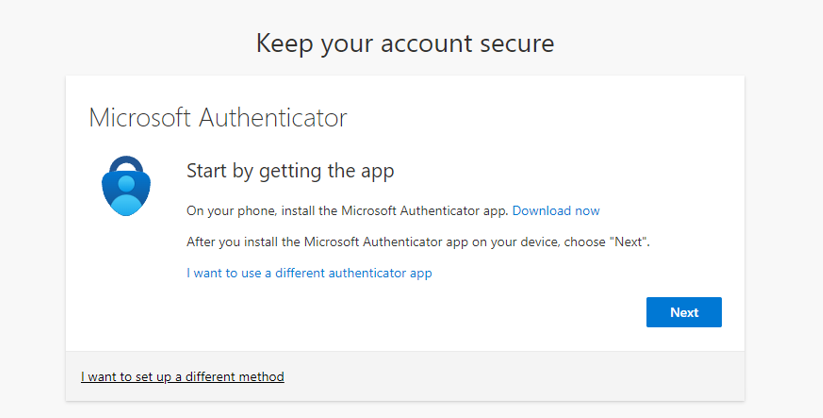Image resolution: width=823 pixels, height=418 pixels.
Task: Click the word "Microsoft" in the card title
Action: 139,118
